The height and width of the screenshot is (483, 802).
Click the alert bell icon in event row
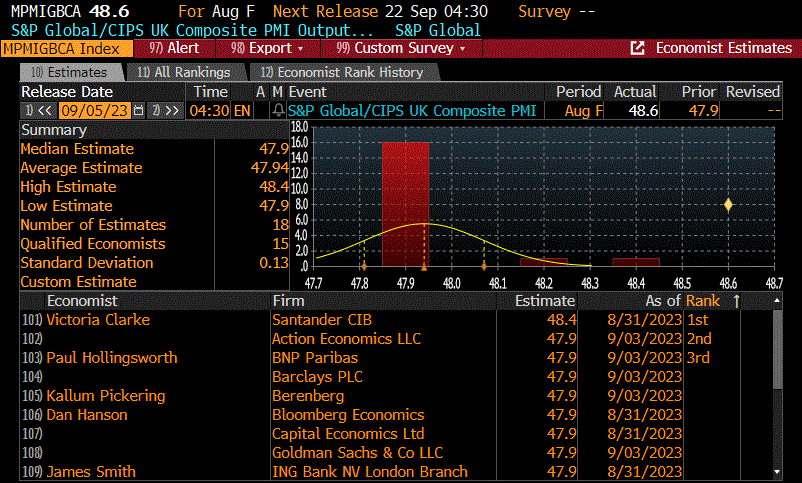click(x=278, y=111)
